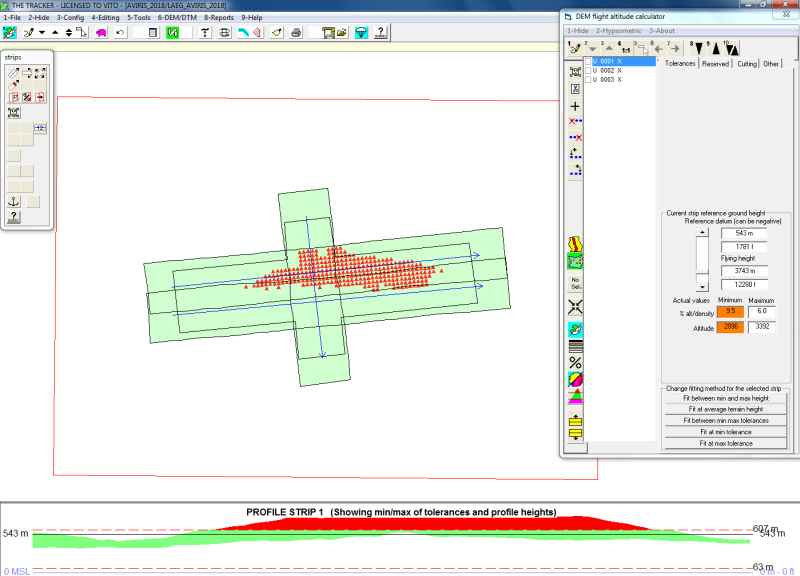Click the undo arrow in main toolbar
Screen dimensions: 800x576
tap(121, 33)
